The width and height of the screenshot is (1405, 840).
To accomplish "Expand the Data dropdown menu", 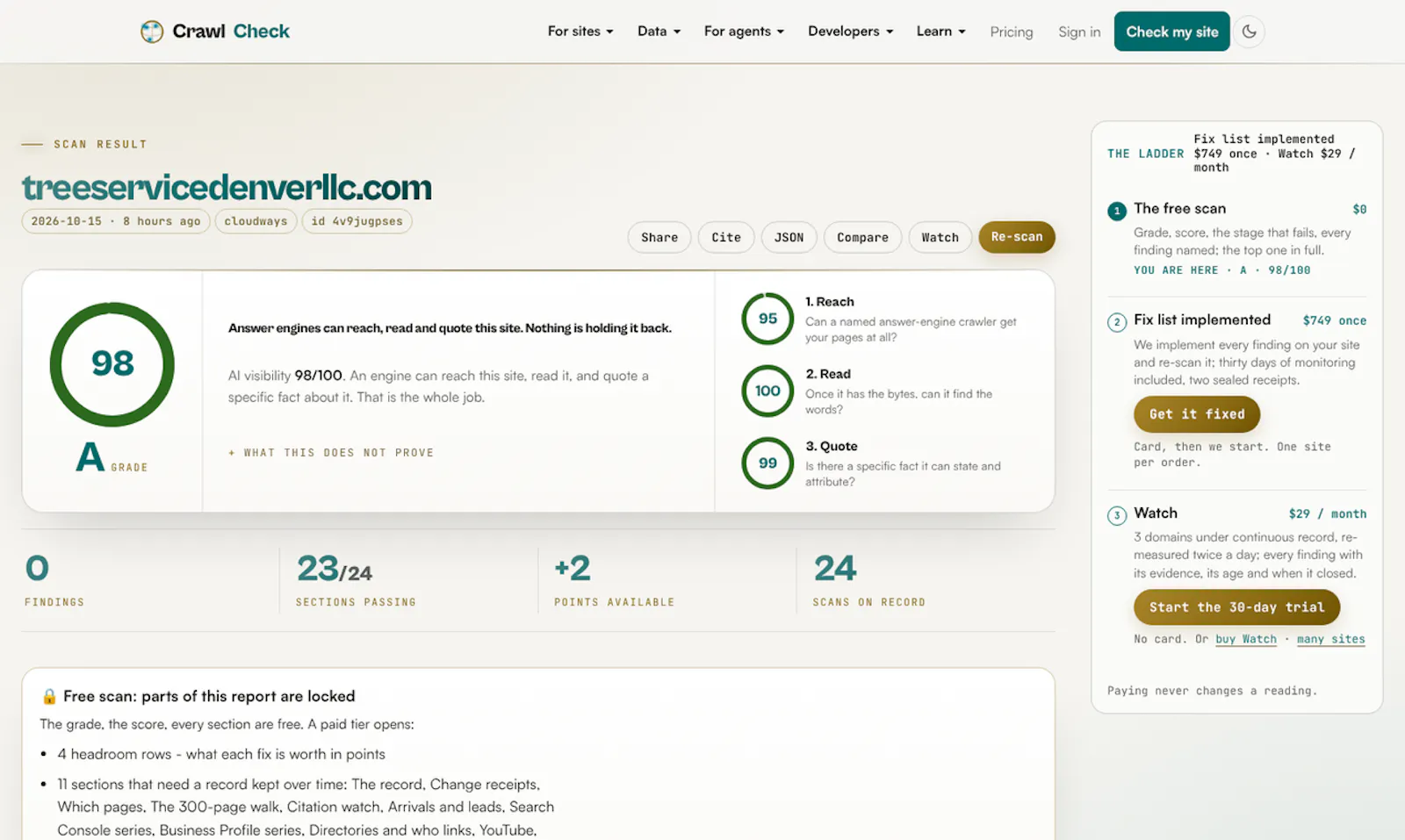I will pyautogui.click(x=659, y=32).
